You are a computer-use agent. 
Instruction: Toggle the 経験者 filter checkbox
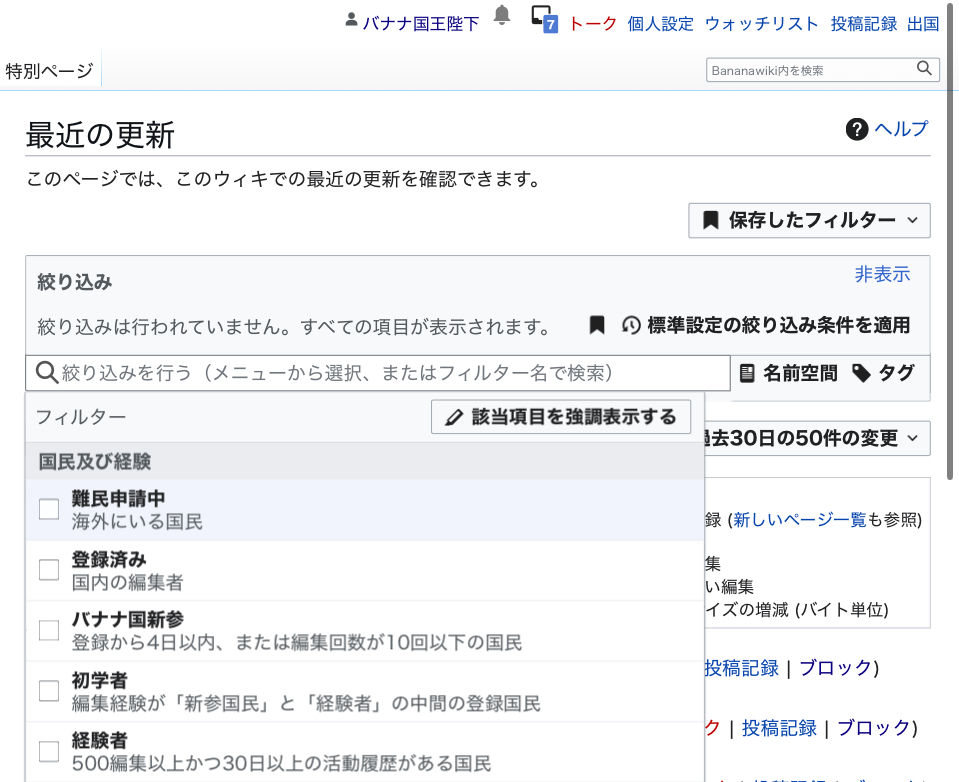pyautogui.click(x=49, y=751)
